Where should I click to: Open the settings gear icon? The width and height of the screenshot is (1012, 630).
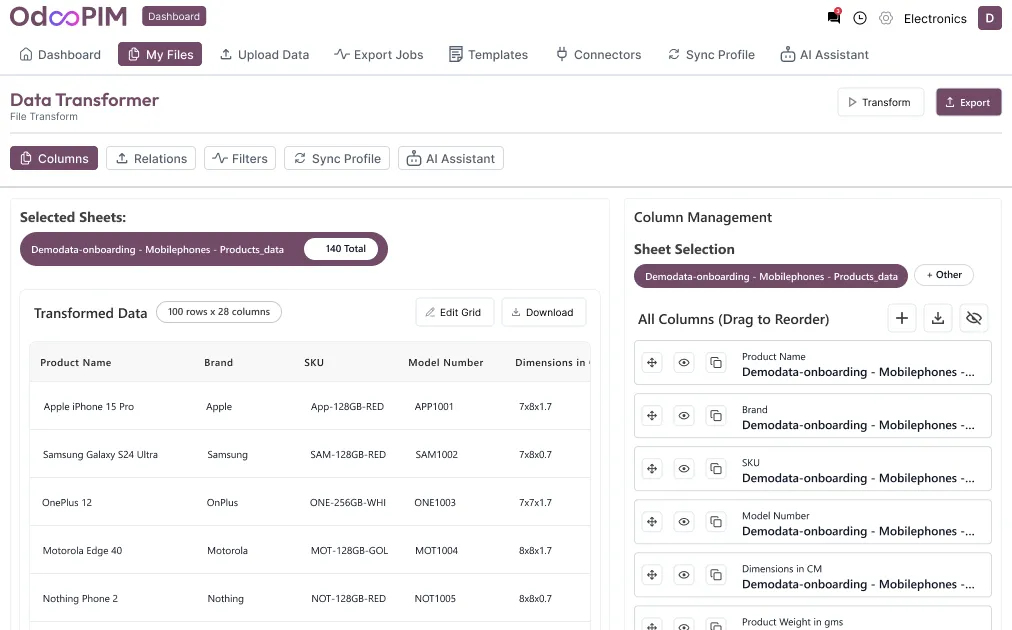(x=886, y=18)
